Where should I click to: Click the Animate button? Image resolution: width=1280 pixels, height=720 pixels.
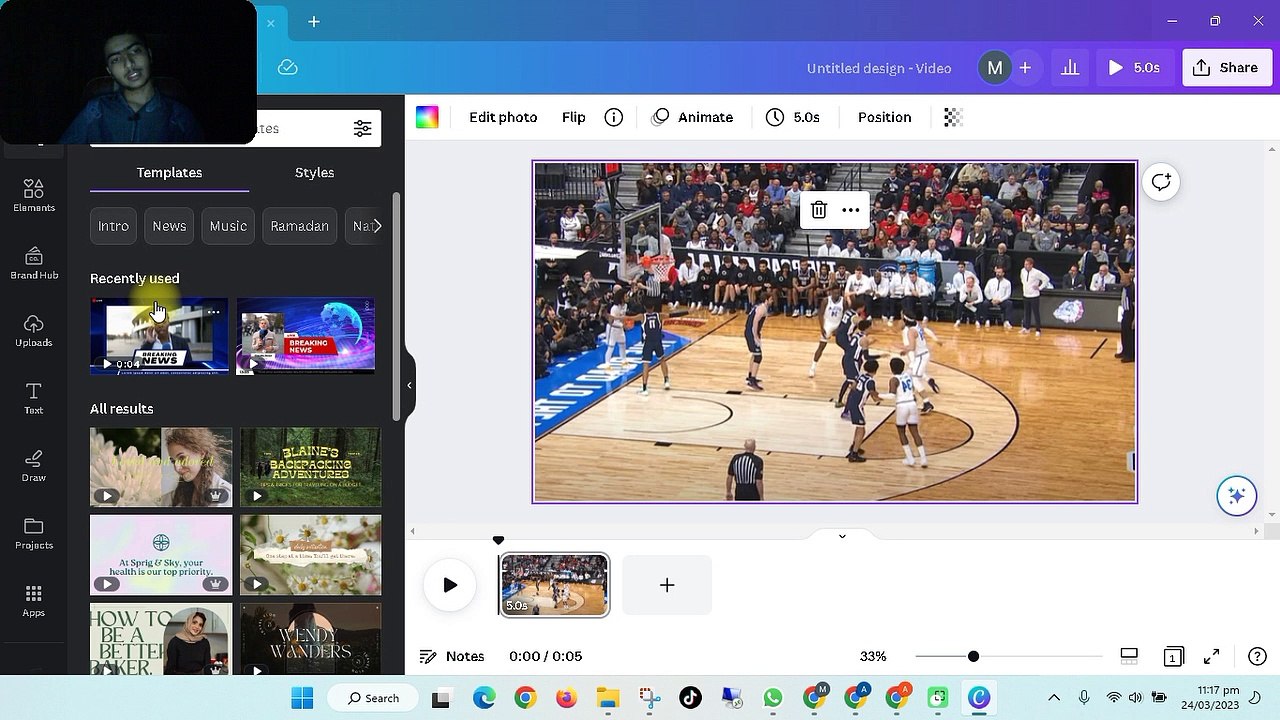coord(692,117)
